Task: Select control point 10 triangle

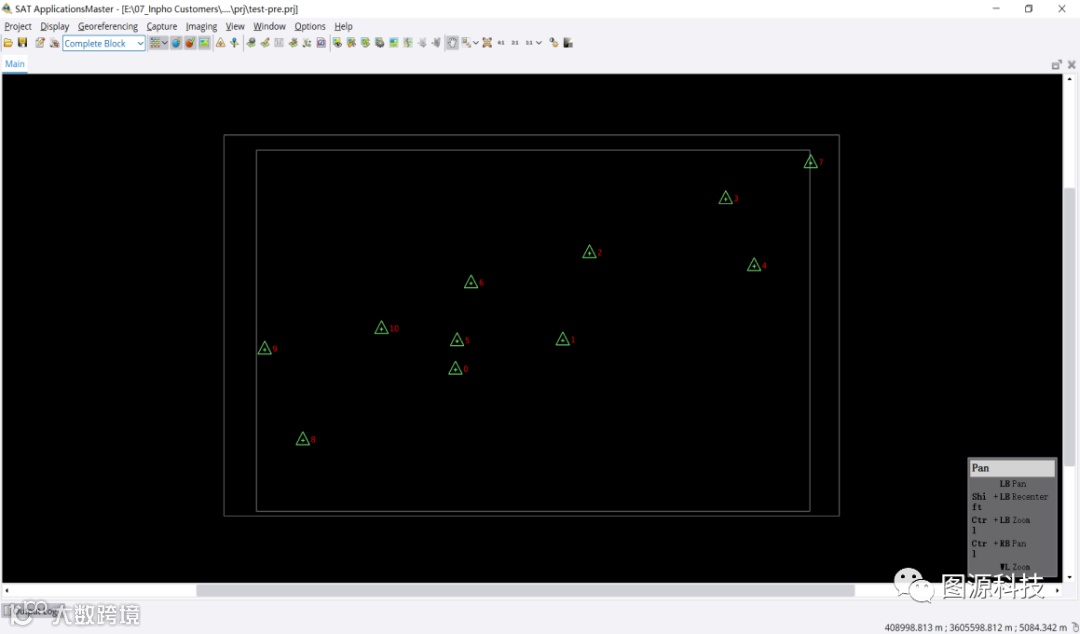Action: tap(382, 328)
